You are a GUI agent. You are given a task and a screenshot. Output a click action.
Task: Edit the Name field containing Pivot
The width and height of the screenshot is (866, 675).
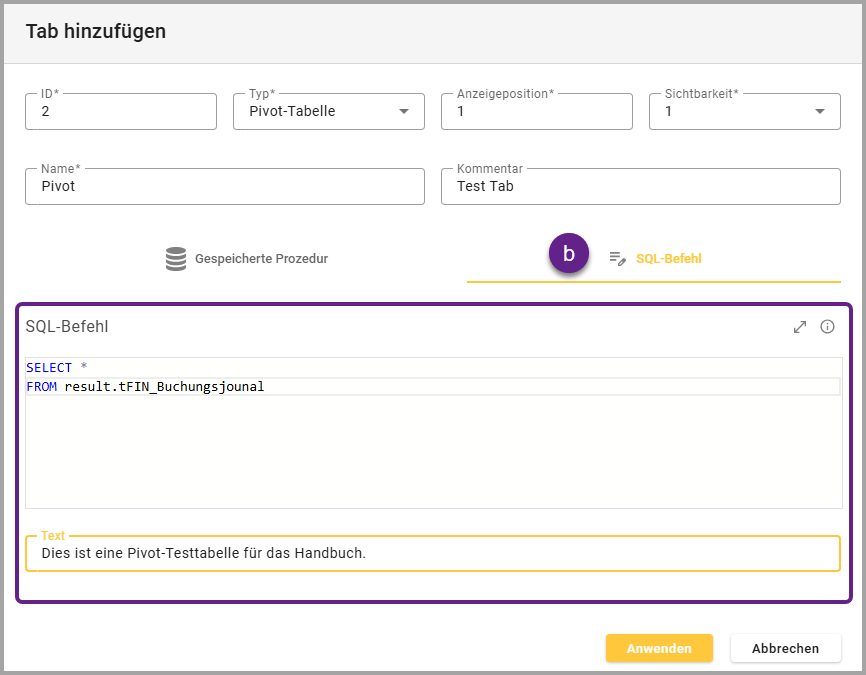point(224,186)
